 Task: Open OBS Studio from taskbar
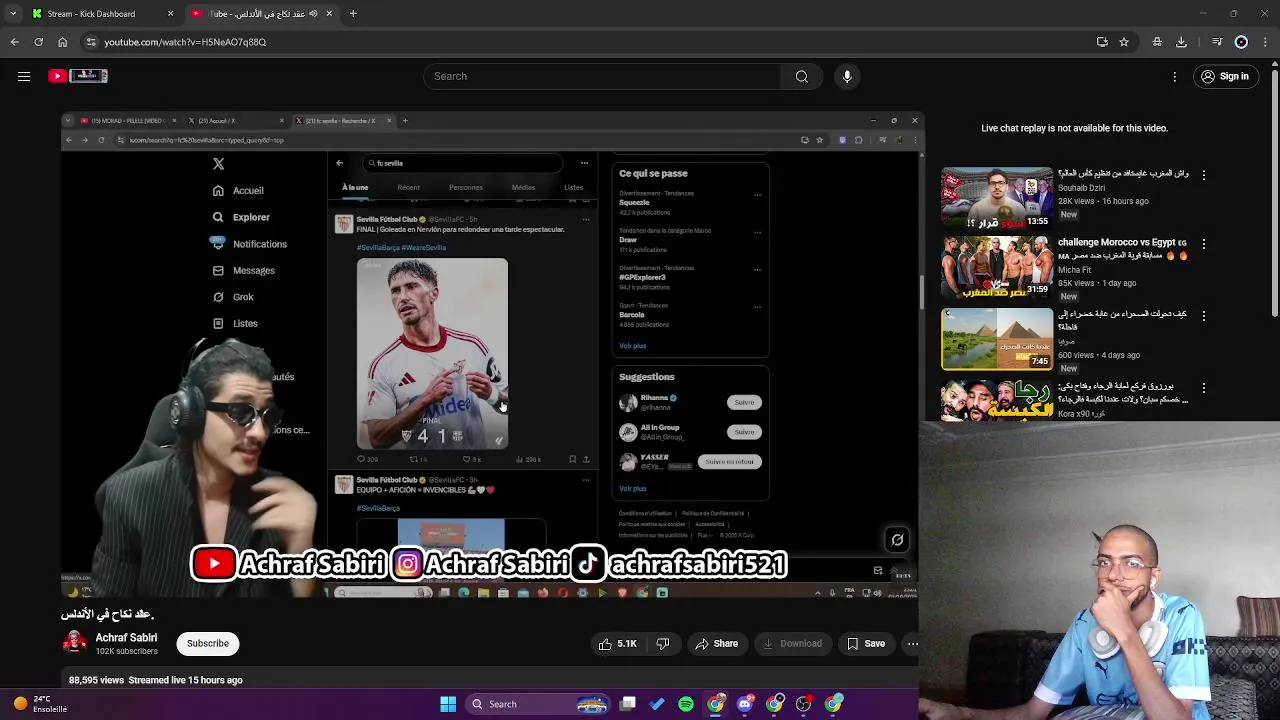point(804,704)
